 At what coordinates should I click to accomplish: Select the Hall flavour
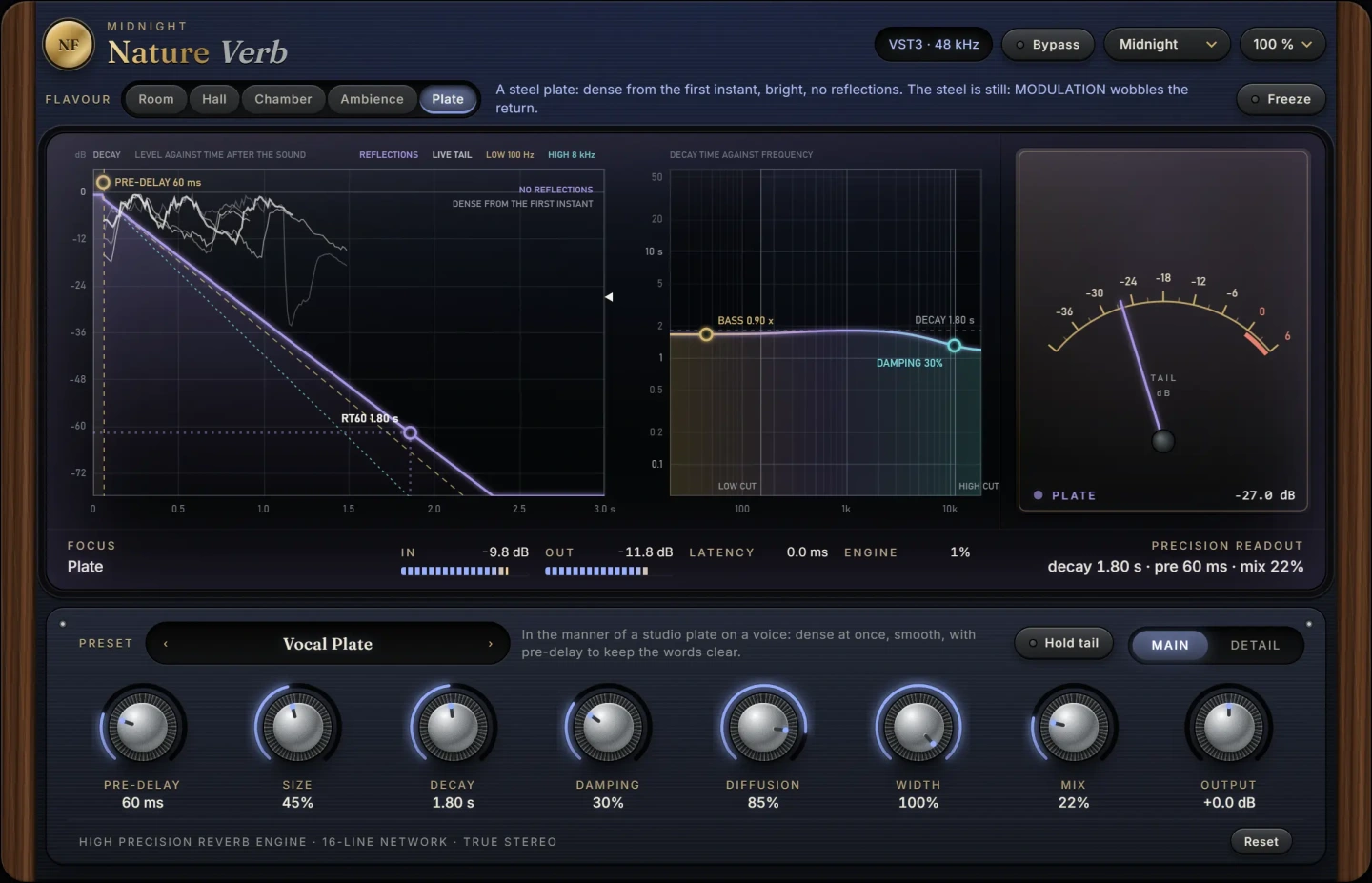pyautogui.click(x=214, y=99)
